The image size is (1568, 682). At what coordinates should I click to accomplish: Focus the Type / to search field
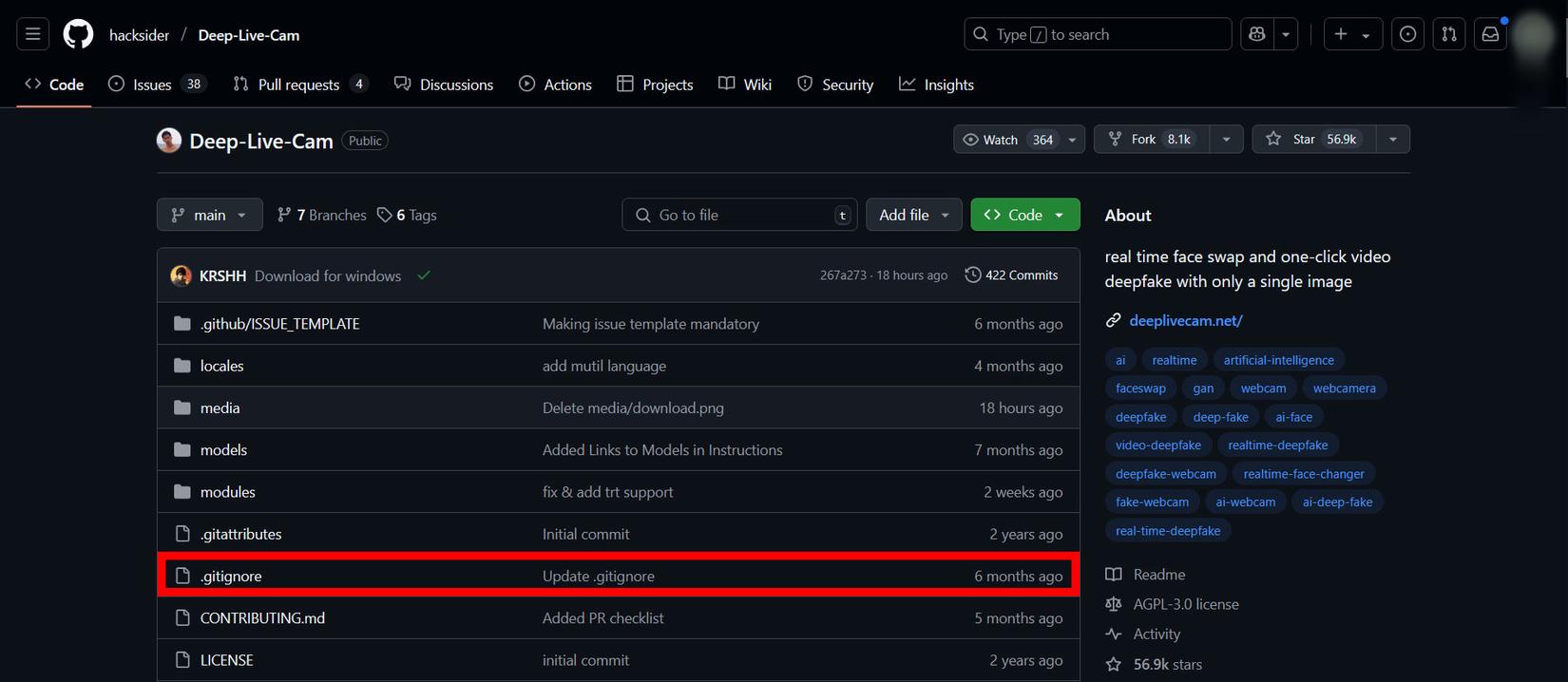pos(1098,34)
